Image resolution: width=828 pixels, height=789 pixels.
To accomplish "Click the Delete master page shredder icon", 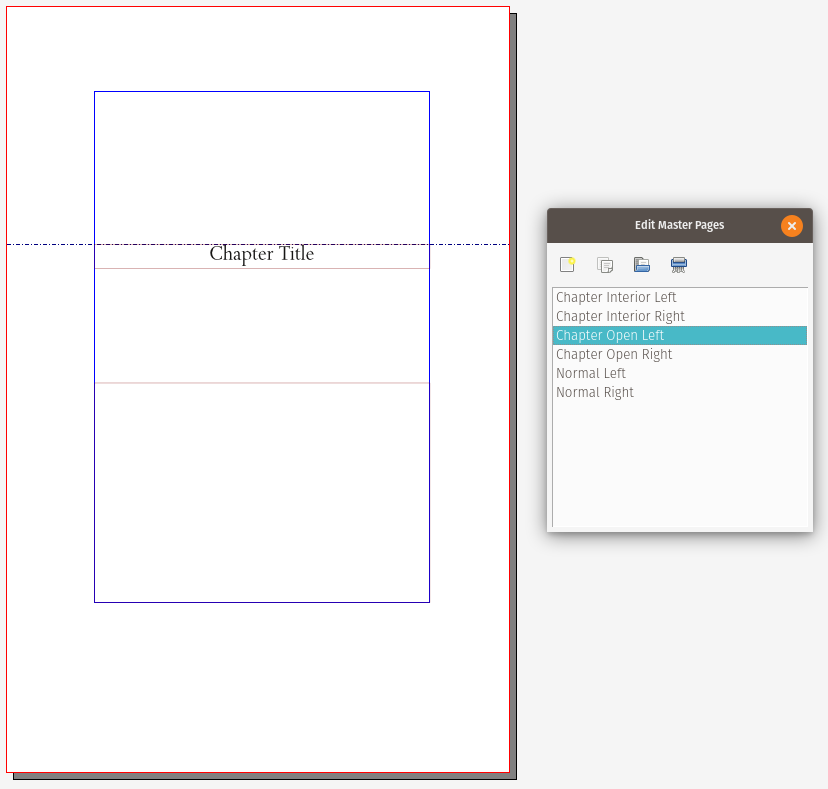I will (x=679, y=265).
